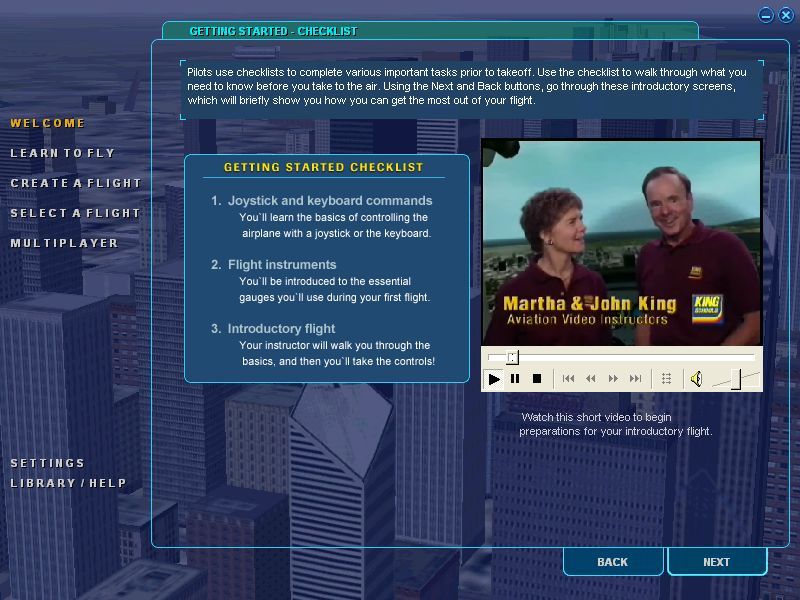Open the Multiplayer section
The height and width of the screenshot is (600, 800).
[64, 243]
